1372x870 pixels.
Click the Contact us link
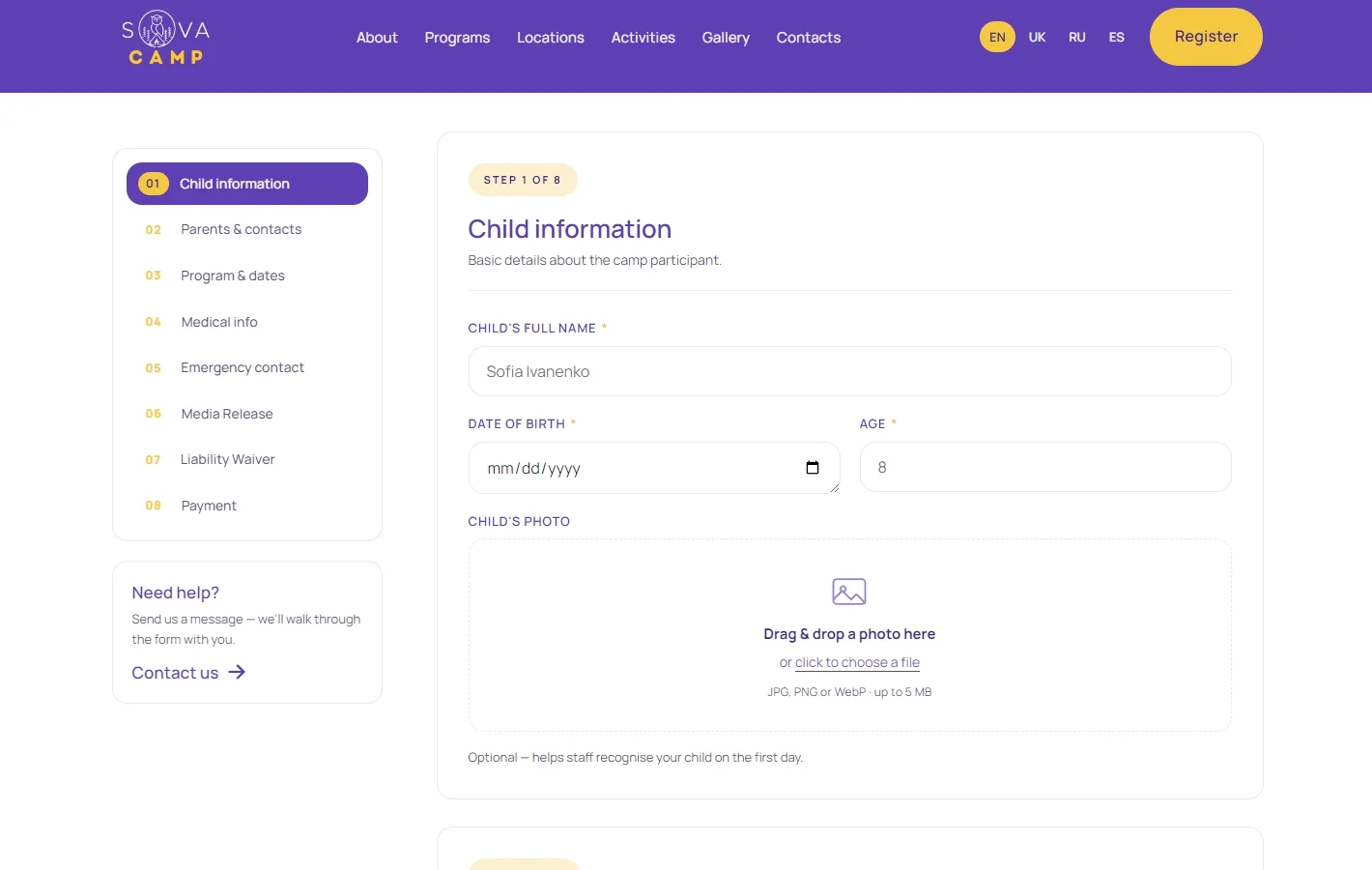[188, 673]
